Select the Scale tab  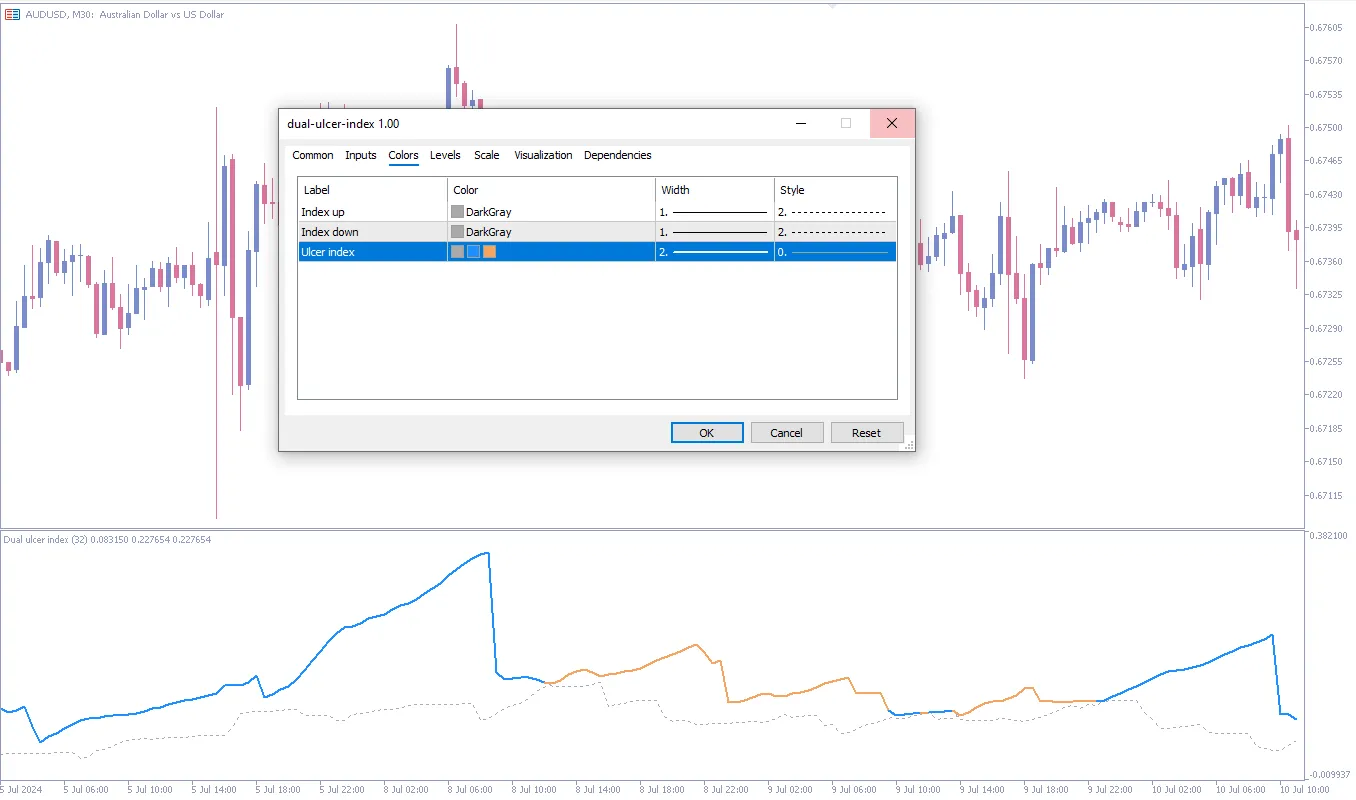(487, 155)
